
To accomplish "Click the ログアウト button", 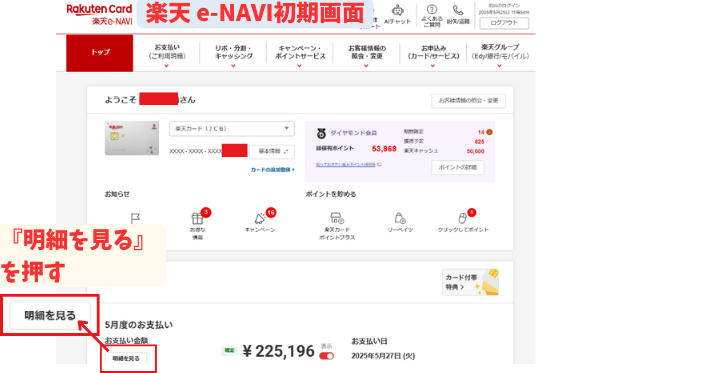I will click(x=504, y=23).
